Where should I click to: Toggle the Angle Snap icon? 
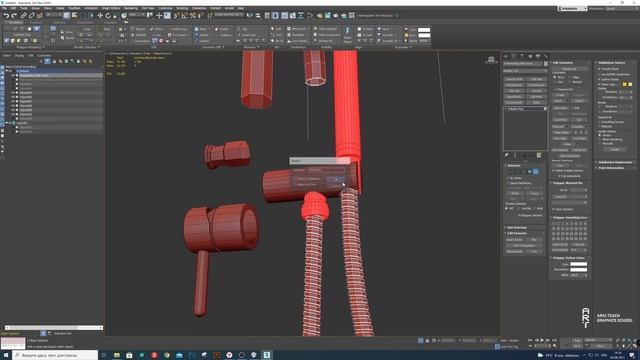point(184,16)
